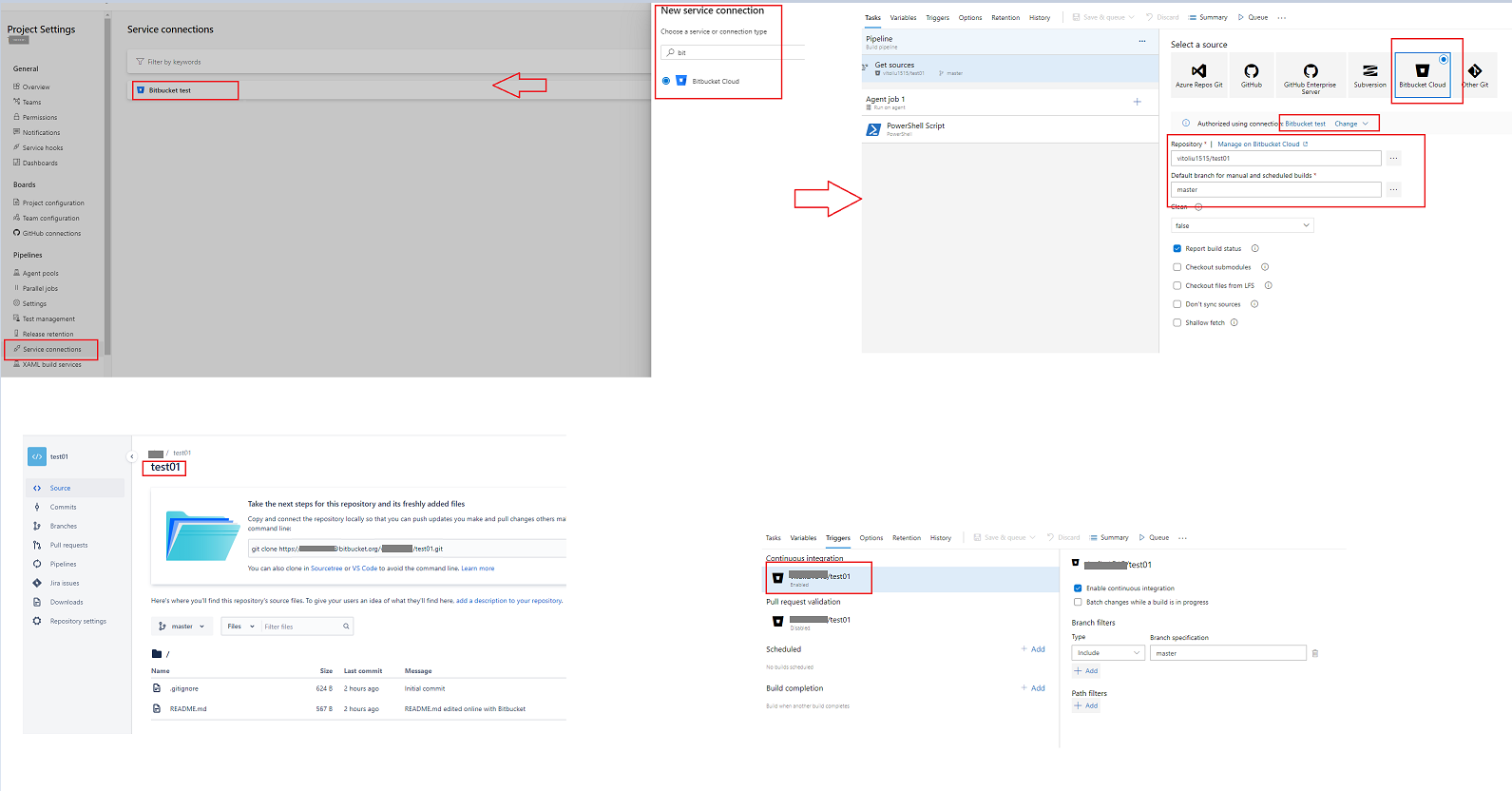Browse branches with the default branch ellipsis button
1512x791 pixels.
point(1393,190)
